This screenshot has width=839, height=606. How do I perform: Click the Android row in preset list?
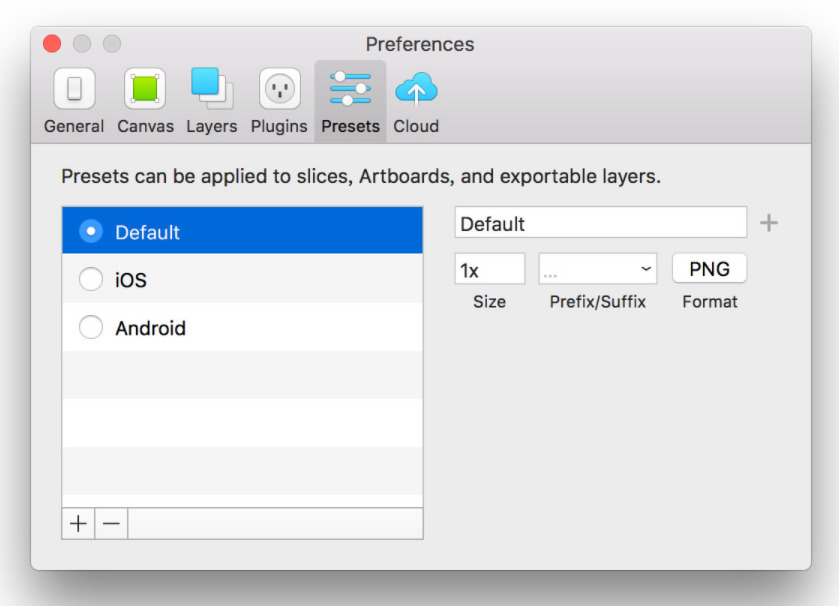tap(242, 327)
